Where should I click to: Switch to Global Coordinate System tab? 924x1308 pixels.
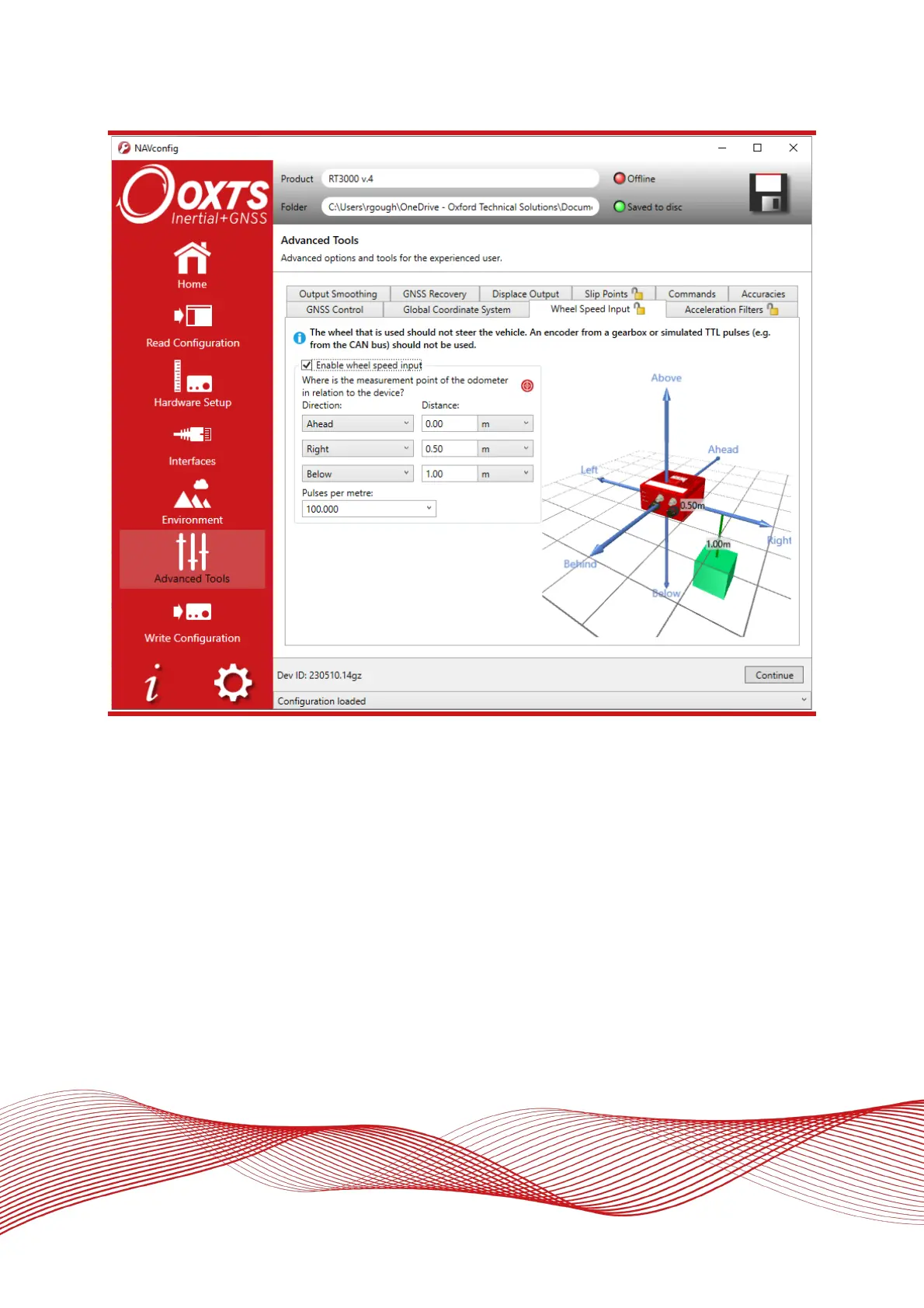pos(457,309)
